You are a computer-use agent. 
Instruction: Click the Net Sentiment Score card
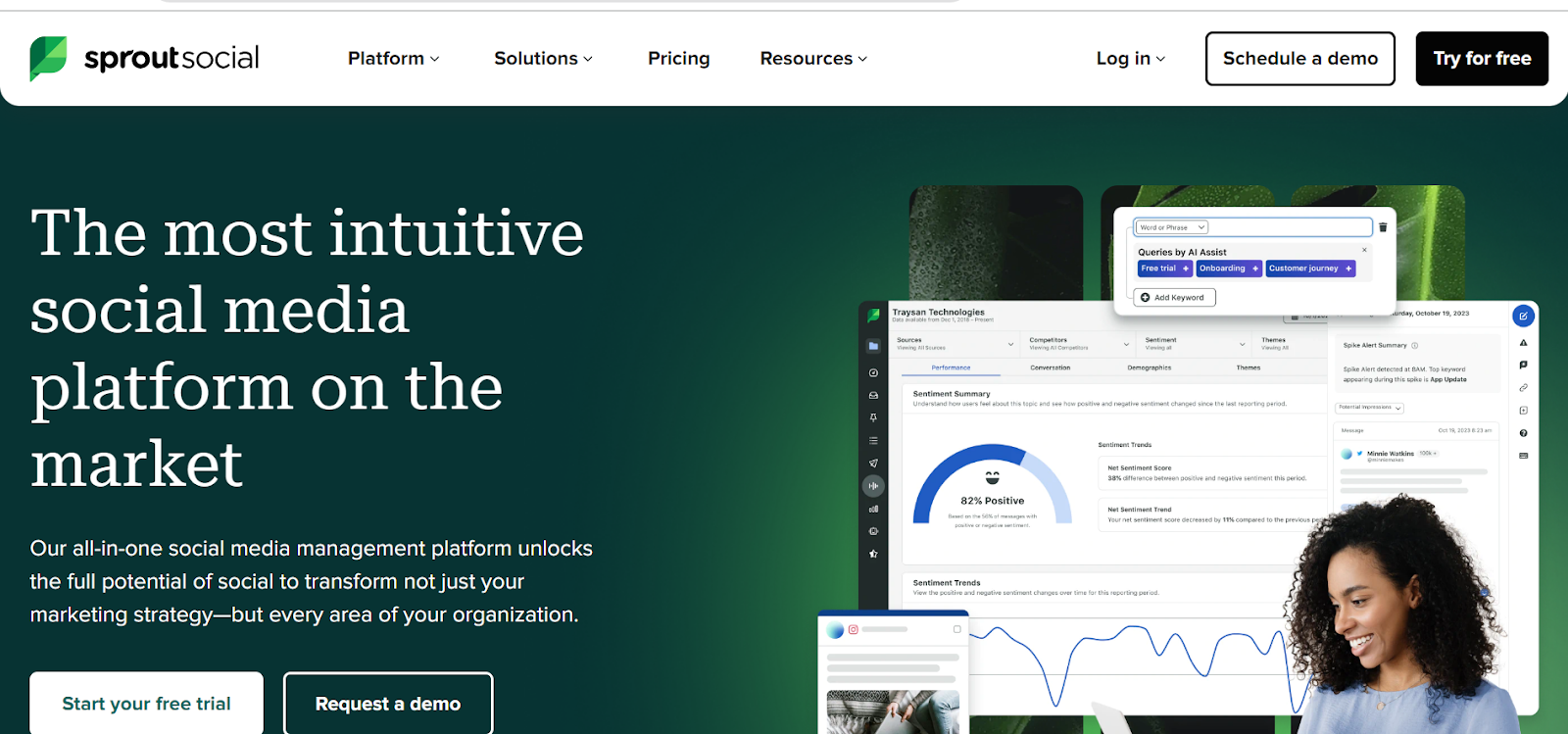(x=1212, y=473)
